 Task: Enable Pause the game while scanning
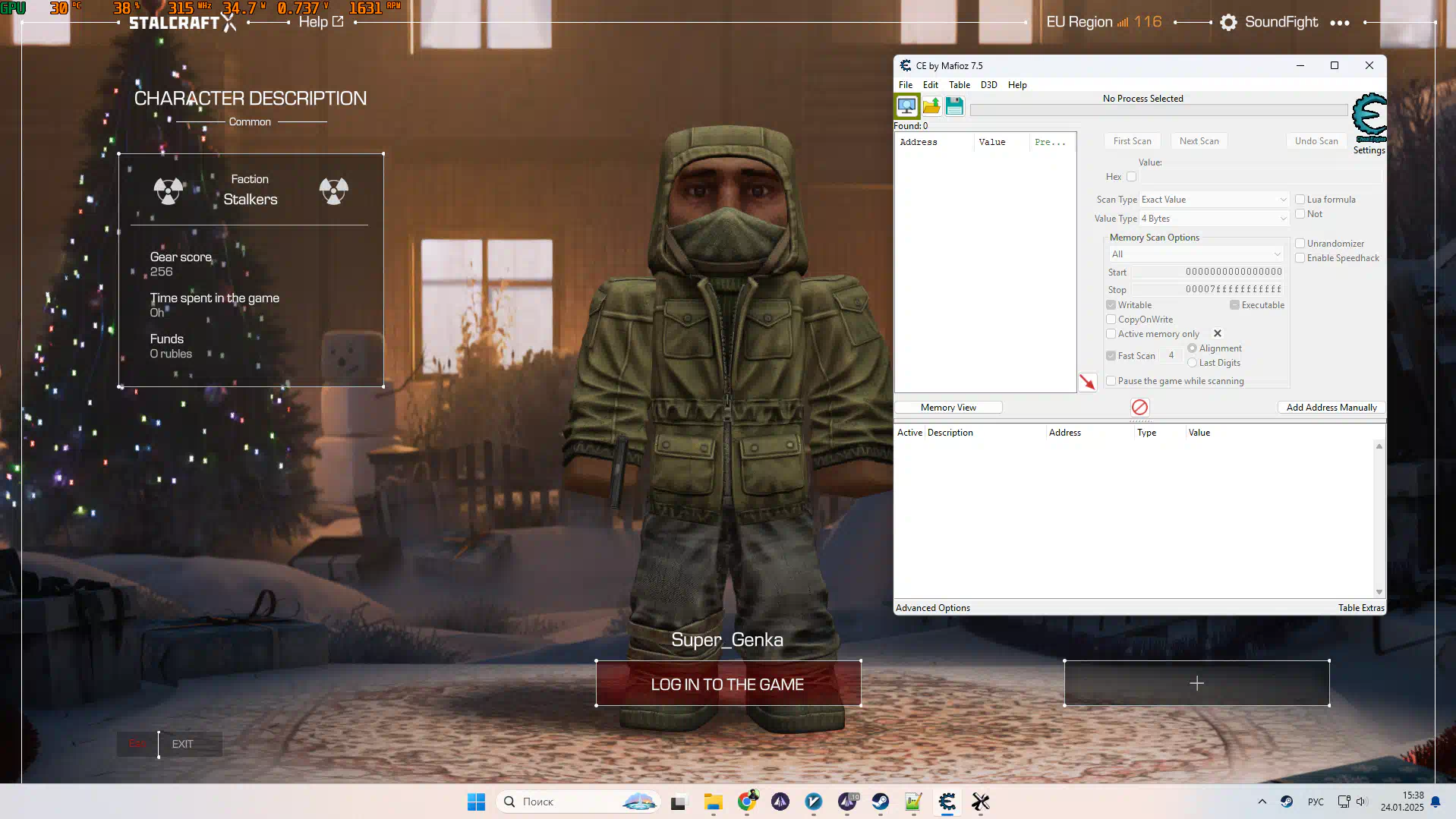tap(1111, 381)
